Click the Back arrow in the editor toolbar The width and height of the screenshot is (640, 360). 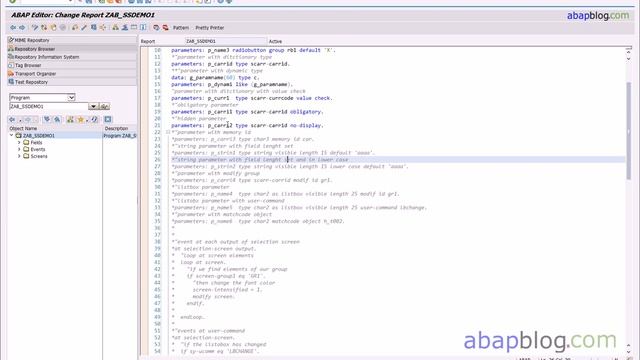13,27
